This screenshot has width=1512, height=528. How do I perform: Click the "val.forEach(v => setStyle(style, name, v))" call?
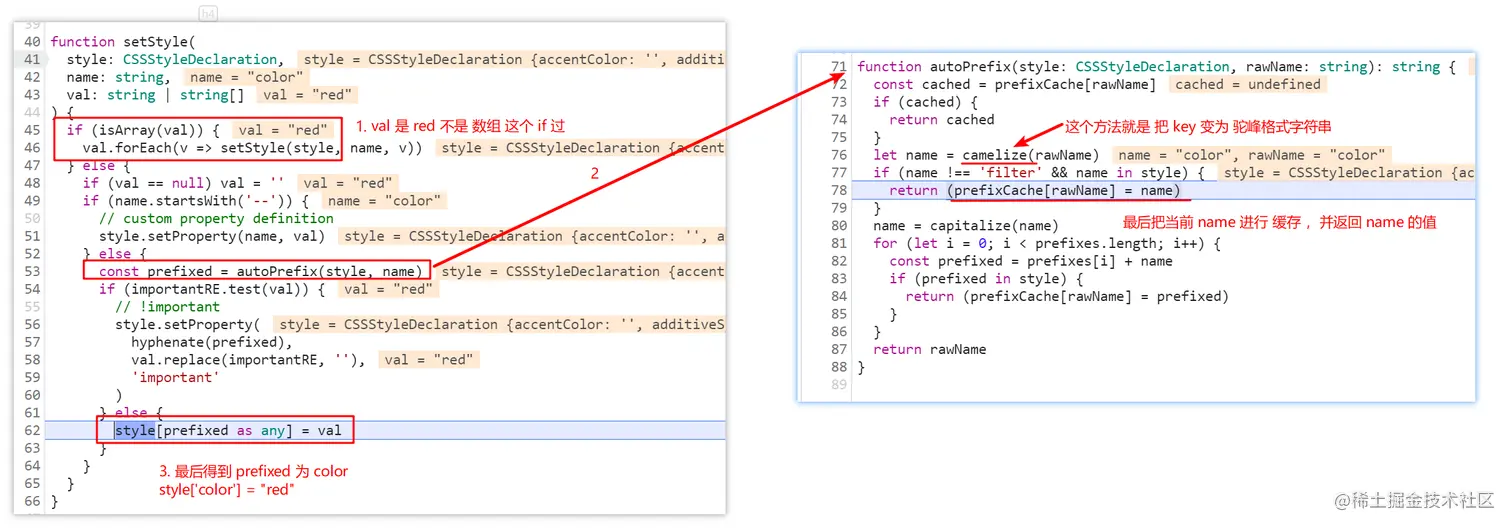pyautogui.click(x=252, y=148)
